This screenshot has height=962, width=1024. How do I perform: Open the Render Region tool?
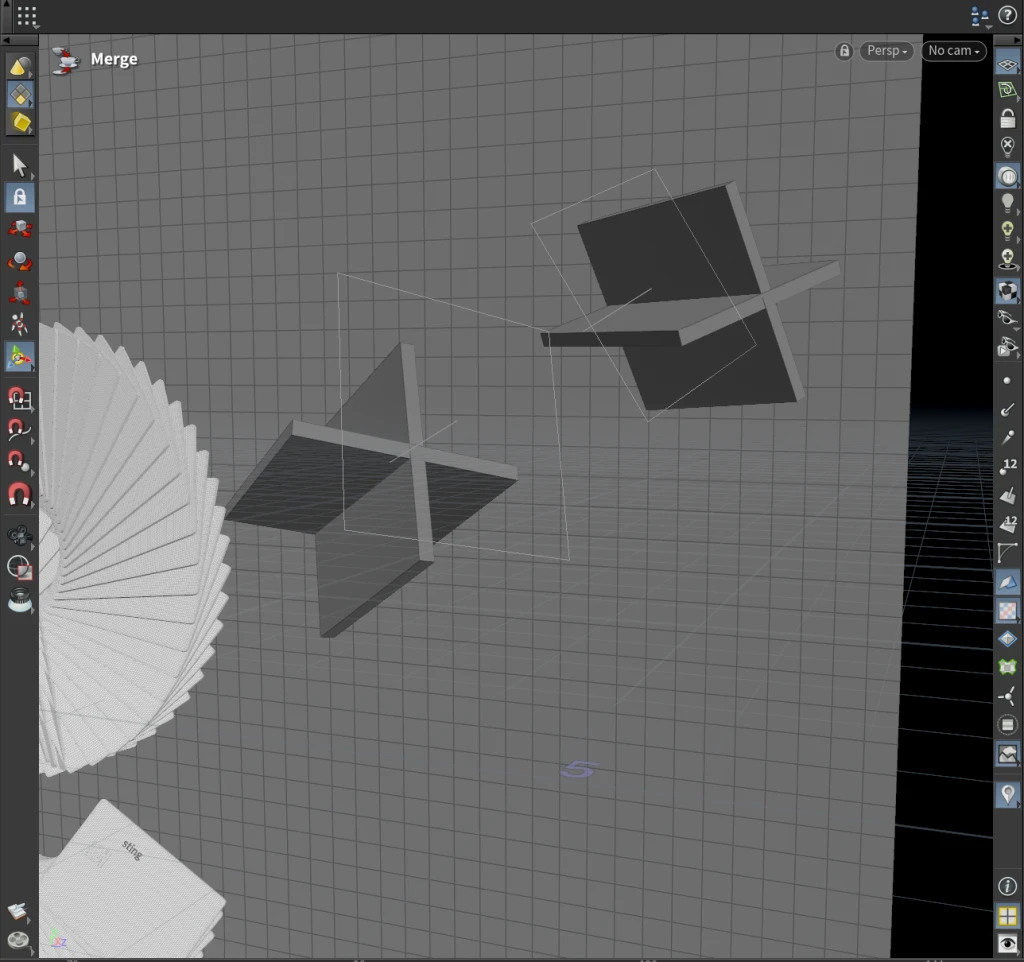pos(20,568)
